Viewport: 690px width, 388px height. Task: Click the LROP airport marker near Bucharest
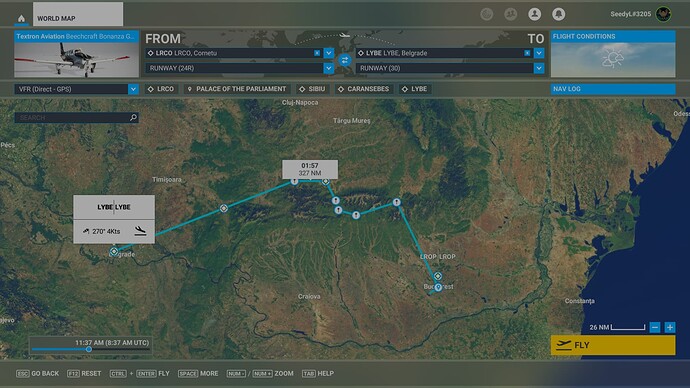pyautogui.click(x=438, y=276)
